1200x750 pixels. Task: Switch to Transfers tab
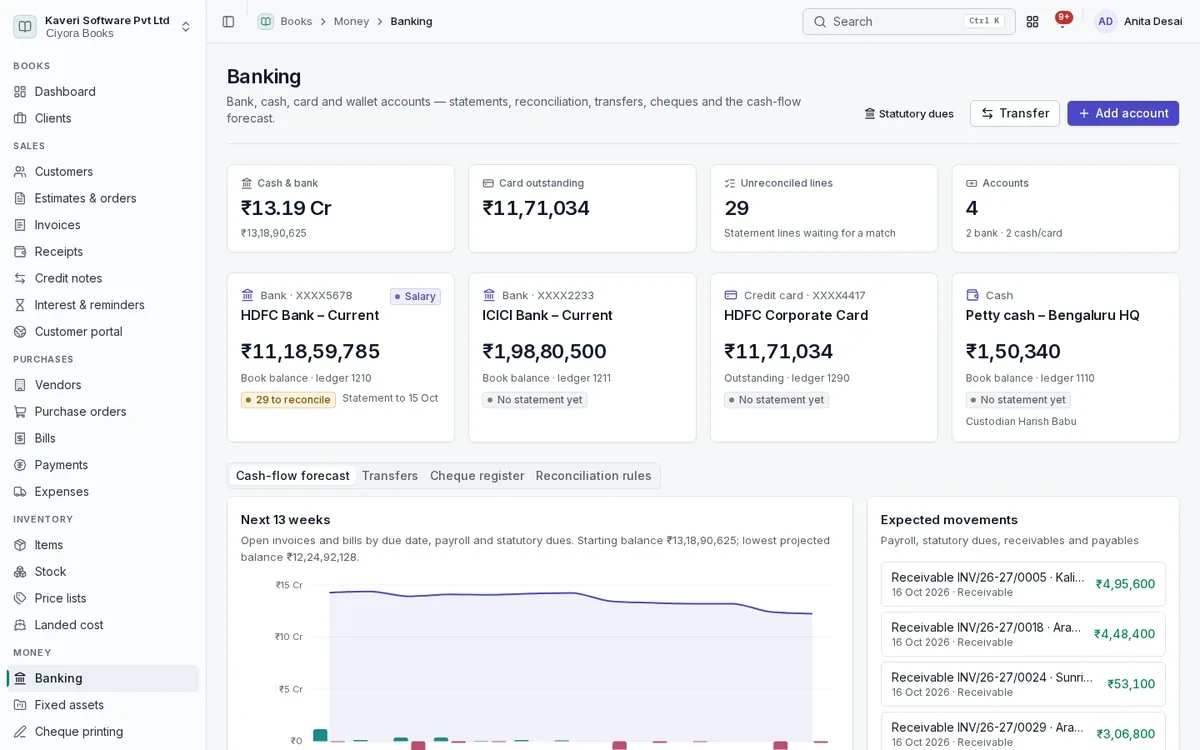[x=390, y=476]
